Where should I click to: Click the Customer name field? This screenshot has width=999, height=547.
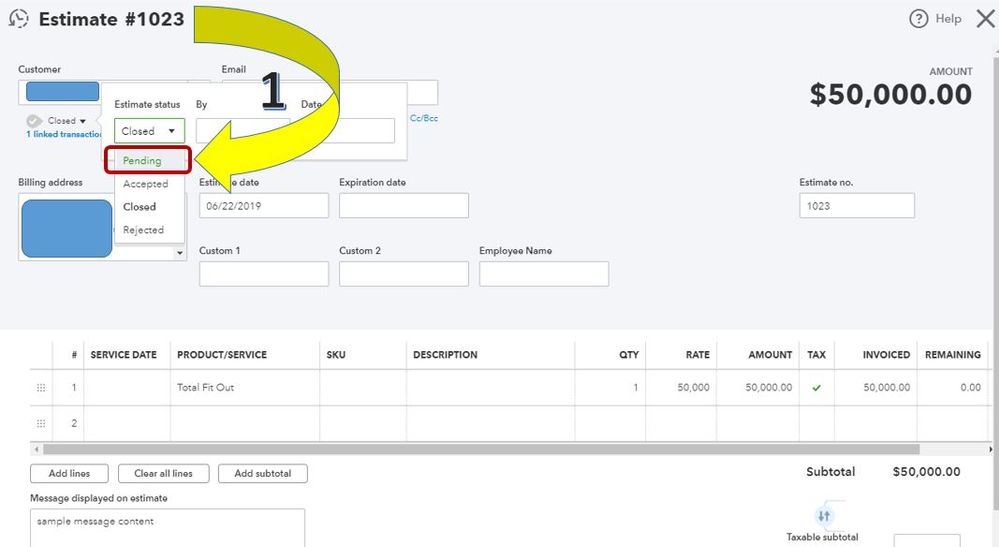62,92
